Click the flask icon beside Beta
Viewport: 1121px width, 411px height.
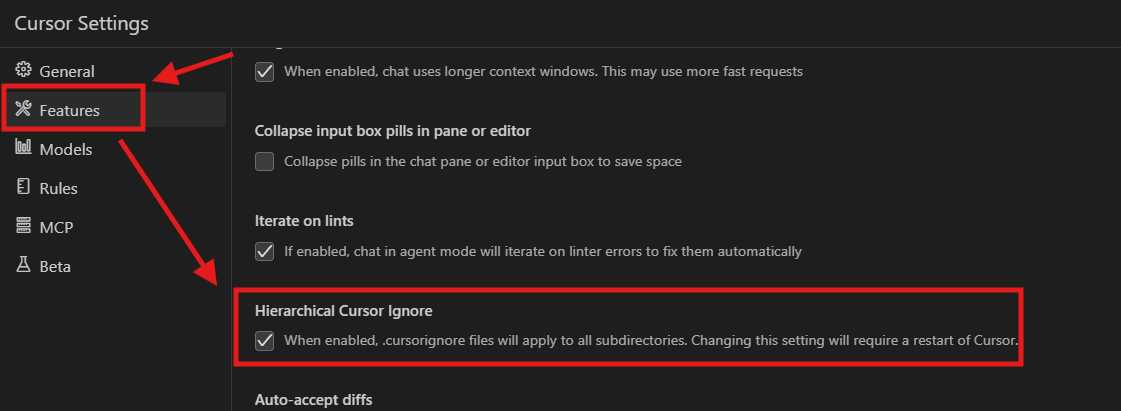[x=23, y=266]
